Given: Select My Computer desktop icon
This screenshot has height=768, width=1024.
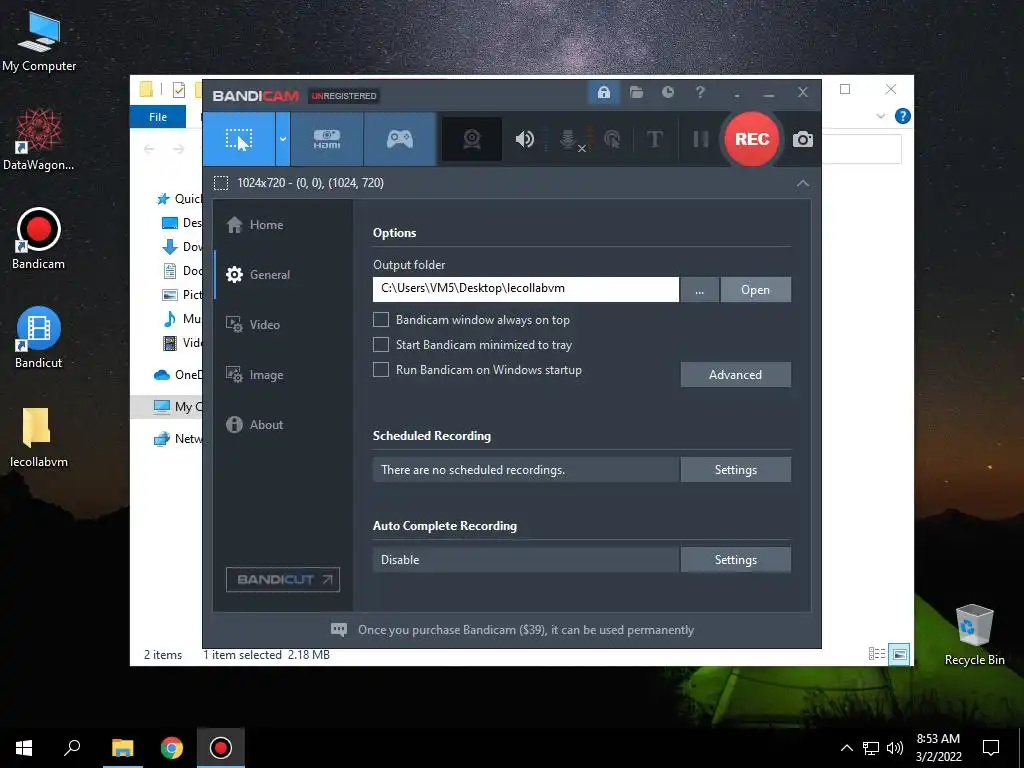Looking at the screenshot, I should click(39, 40).
